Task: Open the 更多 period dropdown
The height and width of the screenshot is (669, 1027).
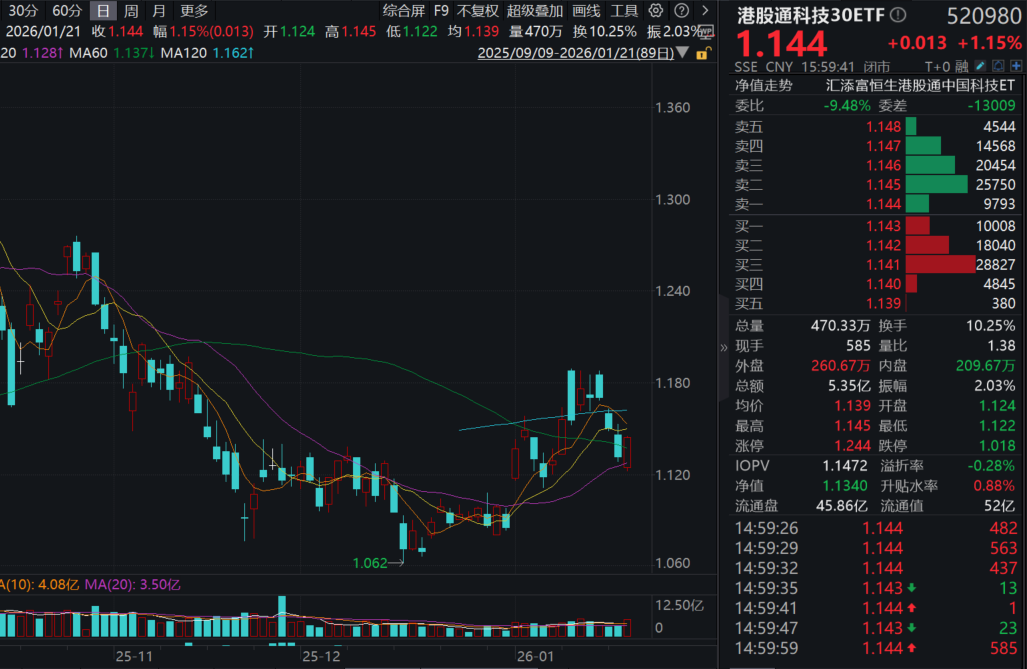Action: click(194, 11)
